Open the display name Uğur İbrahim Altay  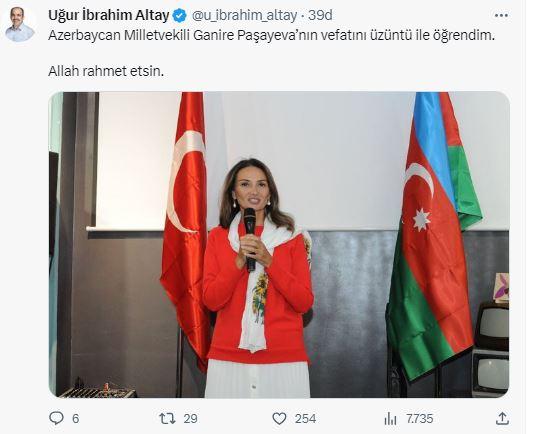(109, 15)
